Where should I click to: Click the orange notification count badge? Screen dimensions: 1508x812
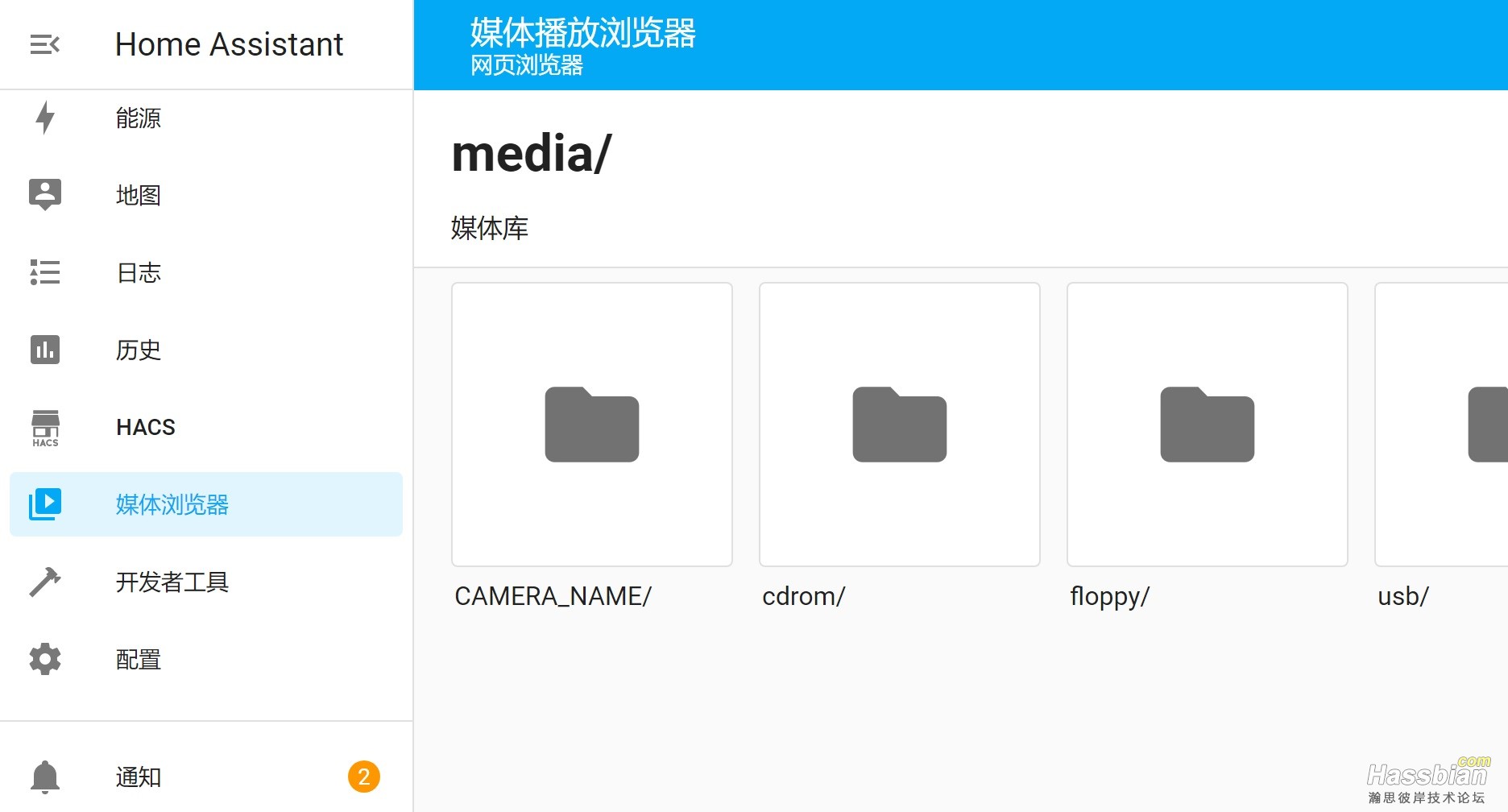(364, 777)
